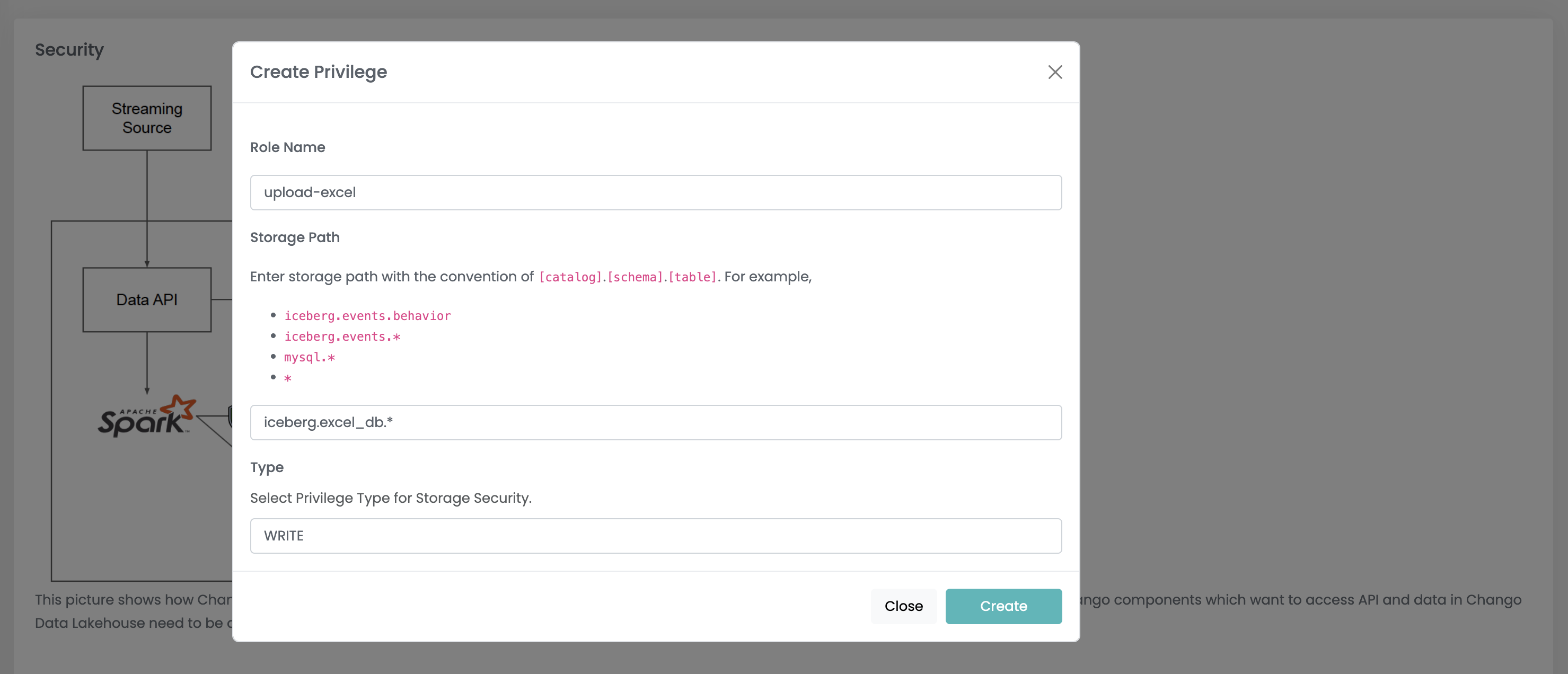The height and width of the screenshot is (674, 1568).
Task: Open the privilege Type dropdown showing WRITE
Action: 656,535
